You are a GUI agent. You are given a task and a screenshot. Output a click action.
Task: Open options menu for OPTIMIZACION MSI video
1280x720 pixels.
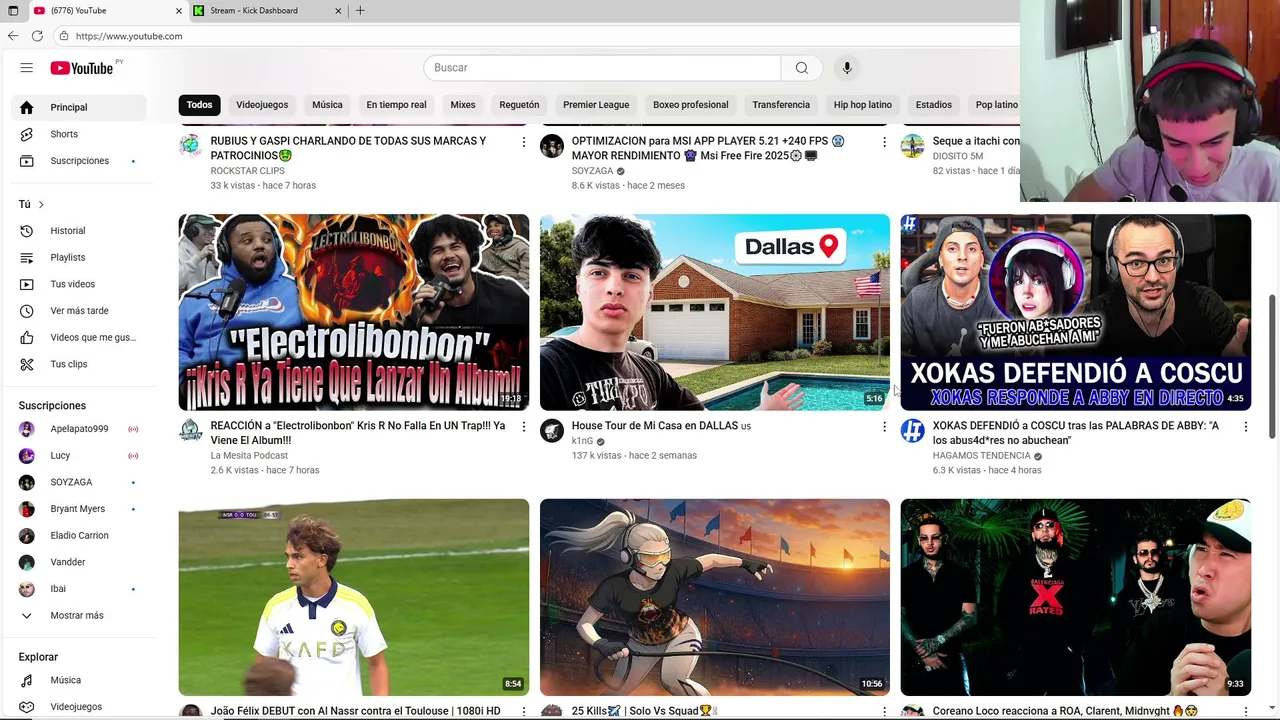(x=884, y=142)
